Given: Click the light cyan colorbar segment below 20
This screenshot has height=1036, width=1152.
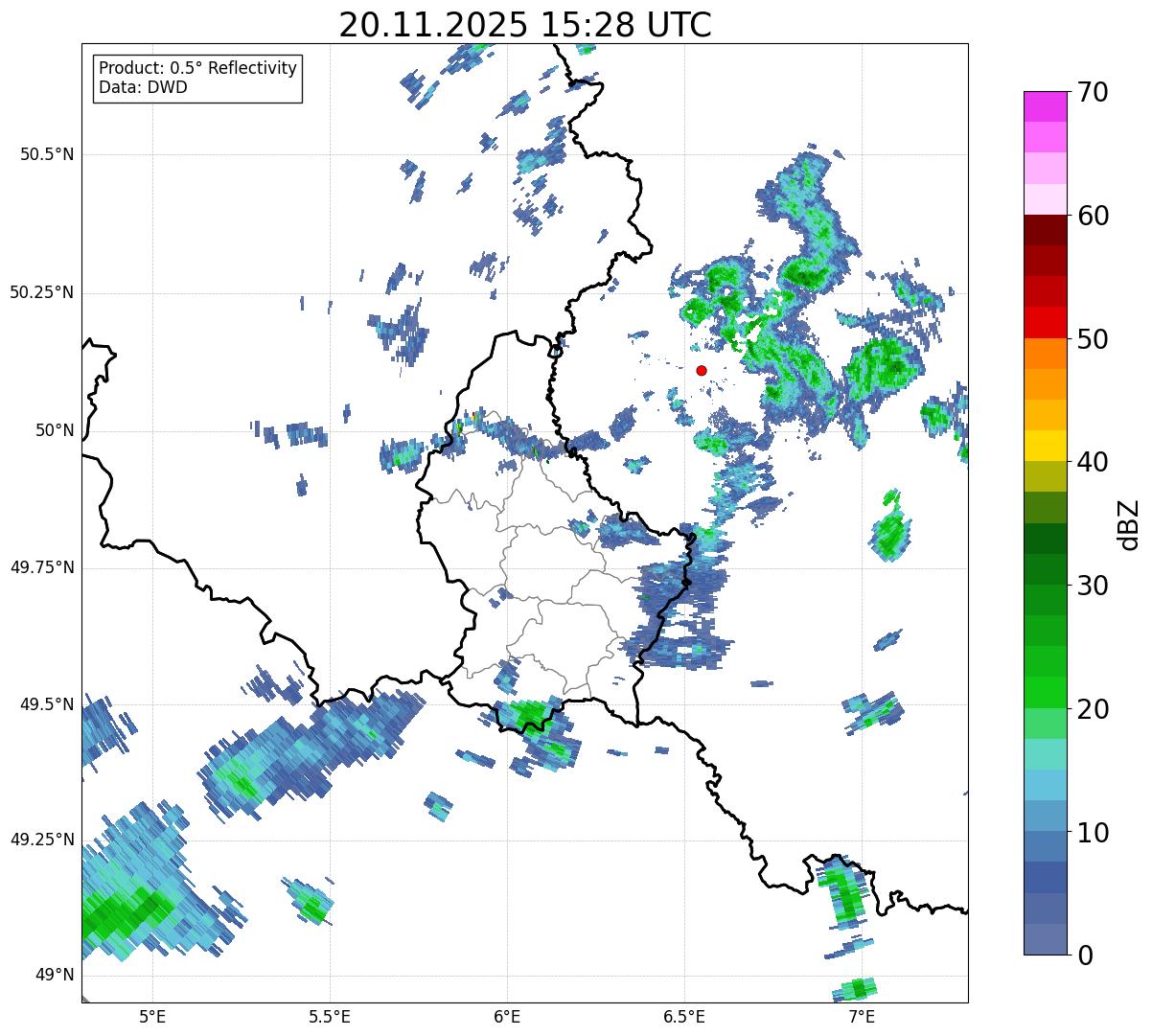Looking at the screenshot, I should (x=1046, y=754).
